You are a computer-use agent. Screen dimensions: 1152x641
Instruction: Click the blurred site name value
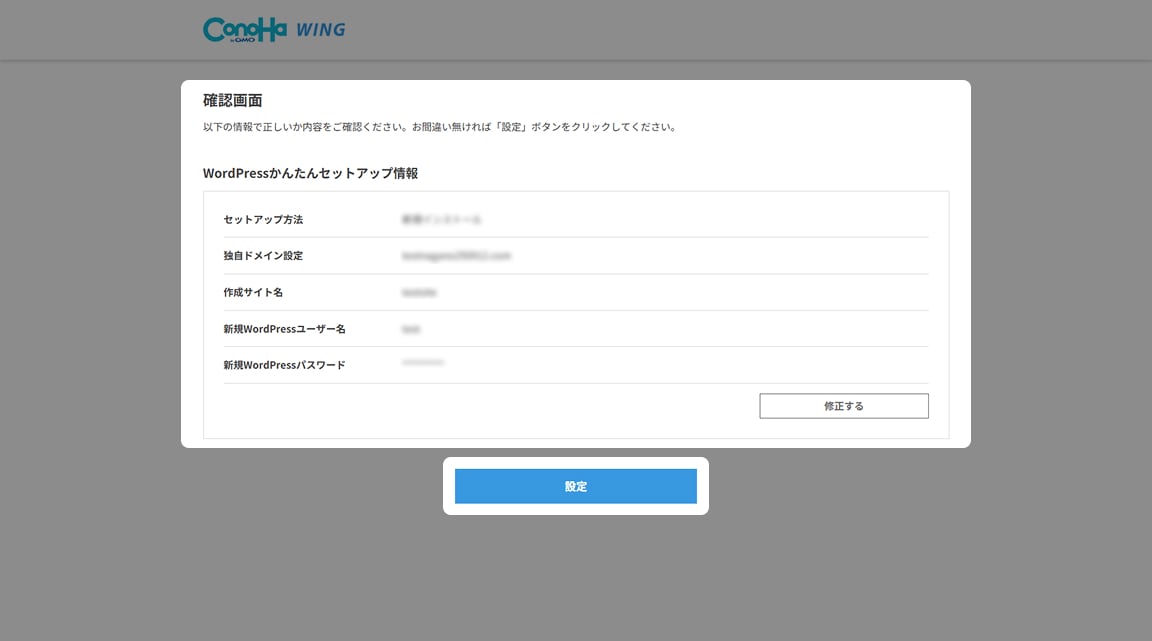(419, 293)
